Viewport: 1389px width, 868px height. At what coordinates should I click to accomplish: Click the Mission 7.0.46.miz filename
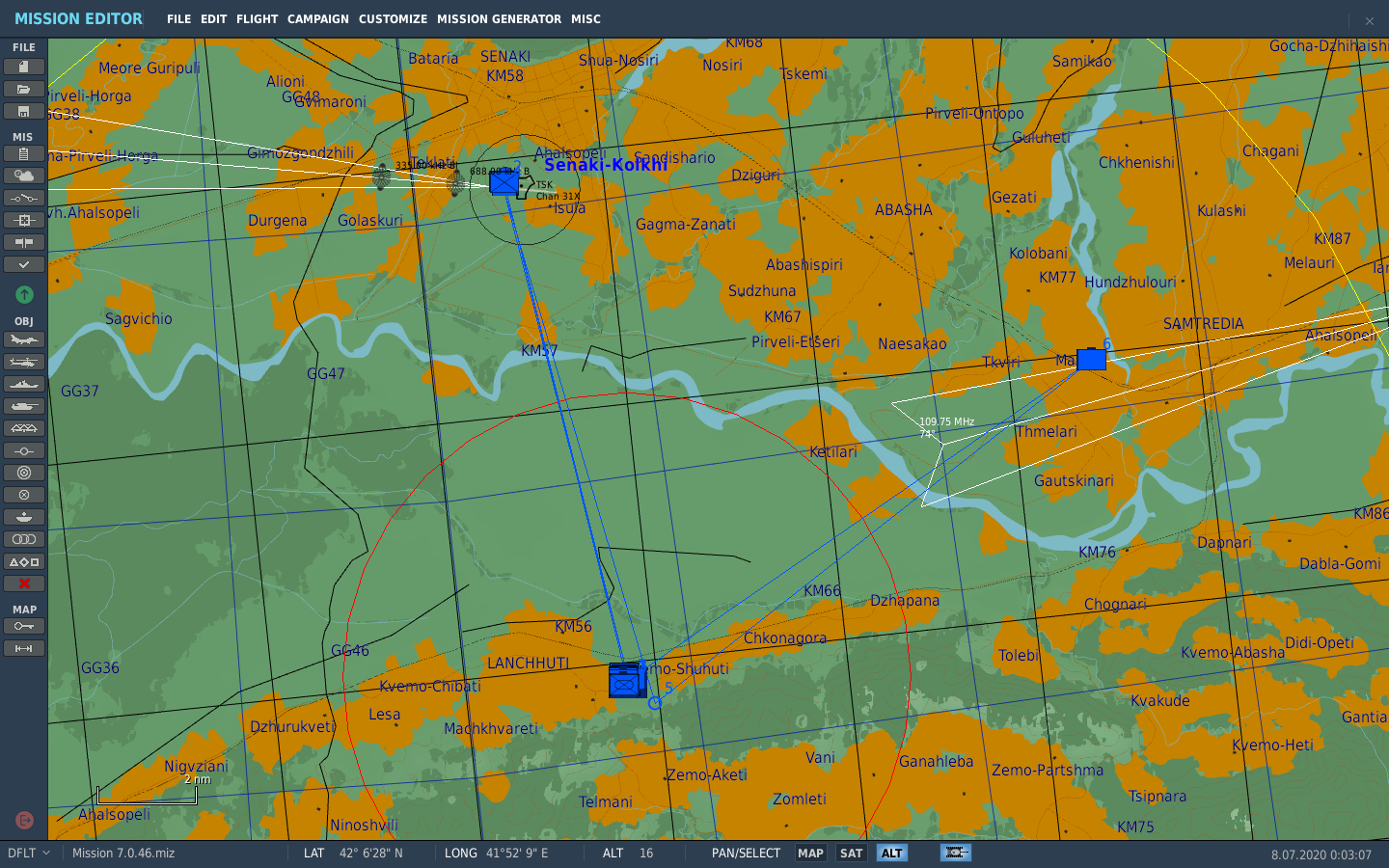coord(123,853)
